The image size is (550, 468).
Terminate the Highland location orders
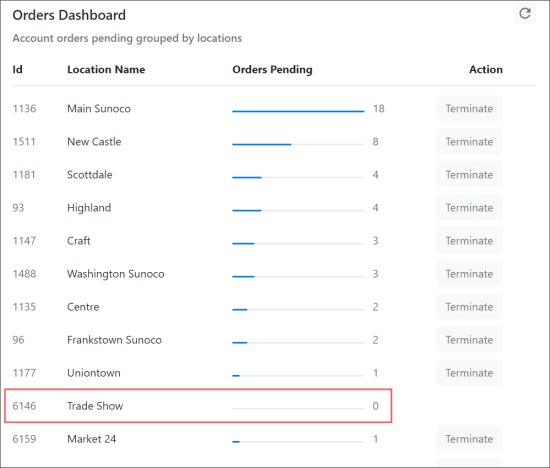(x=469, y=207)
